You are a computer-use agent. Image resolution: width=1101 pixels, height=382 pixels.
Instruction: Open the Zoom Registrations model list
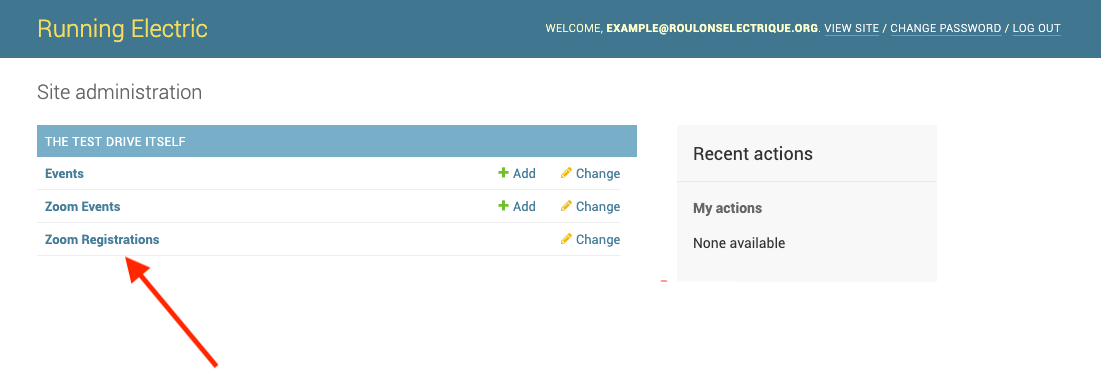pos(102,239)
